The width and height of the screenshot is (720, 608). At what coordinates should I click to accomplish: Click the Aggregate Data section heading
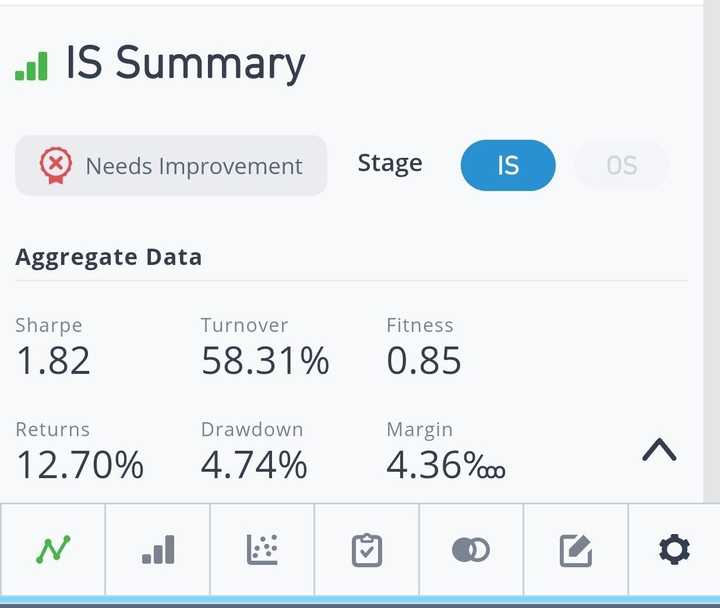(109, 257)
